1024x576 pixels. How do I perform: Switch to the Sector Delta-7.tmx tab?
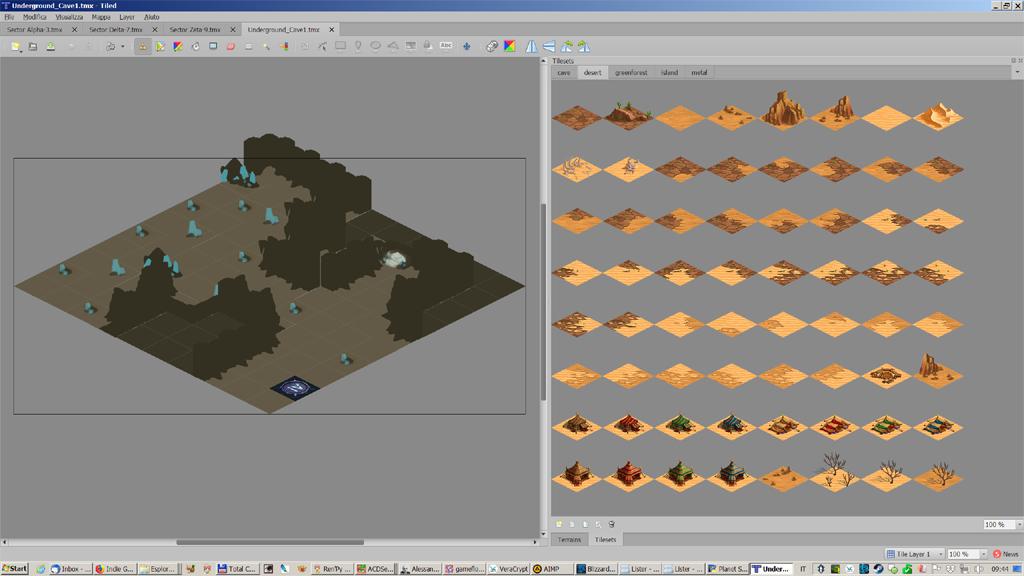pyautogui.click(x=116, y=29)
